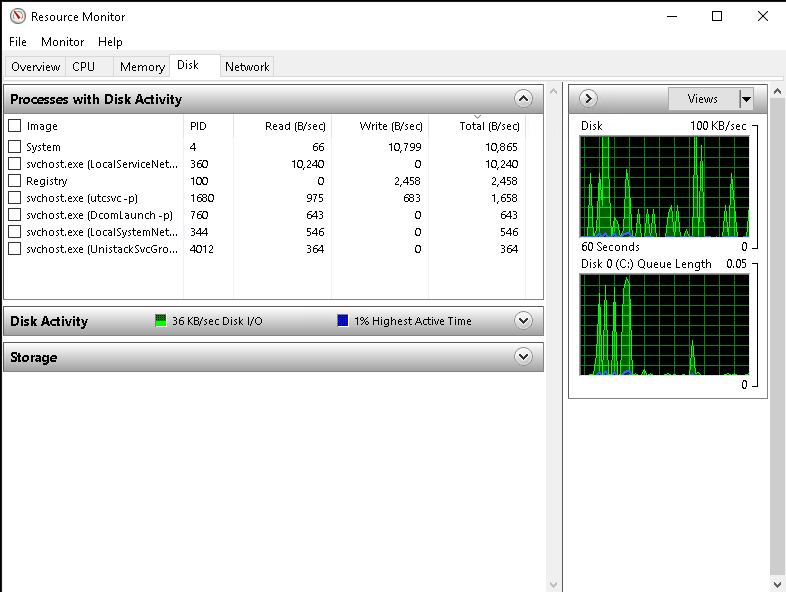Click the green Disk I/O legend swatch
Viewport: 786px width, 592px height.
pyautogui.click(x=160, y=321)
